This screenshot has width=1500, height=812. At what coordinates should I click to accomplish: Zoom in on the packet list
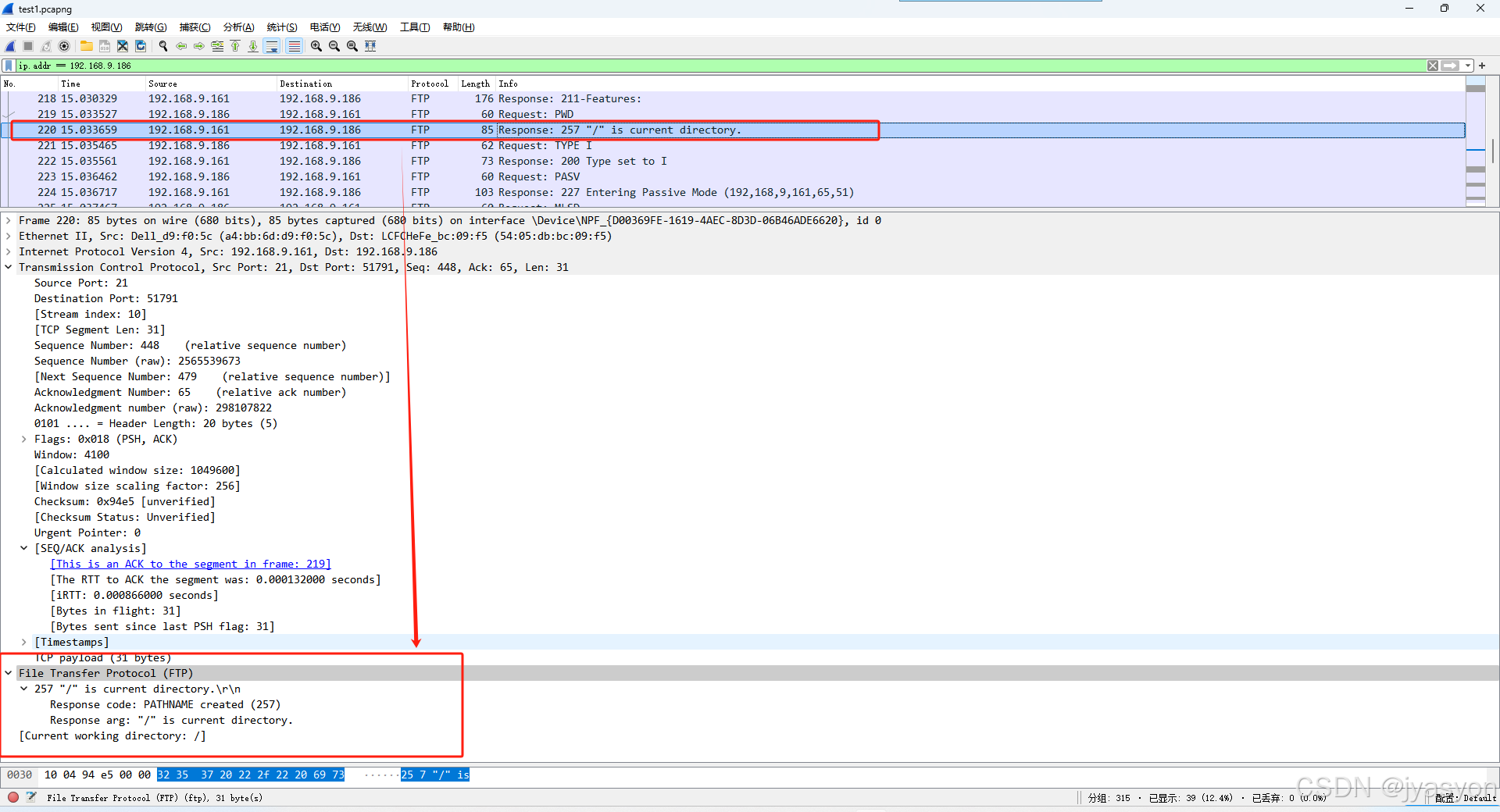click(316, 46)
